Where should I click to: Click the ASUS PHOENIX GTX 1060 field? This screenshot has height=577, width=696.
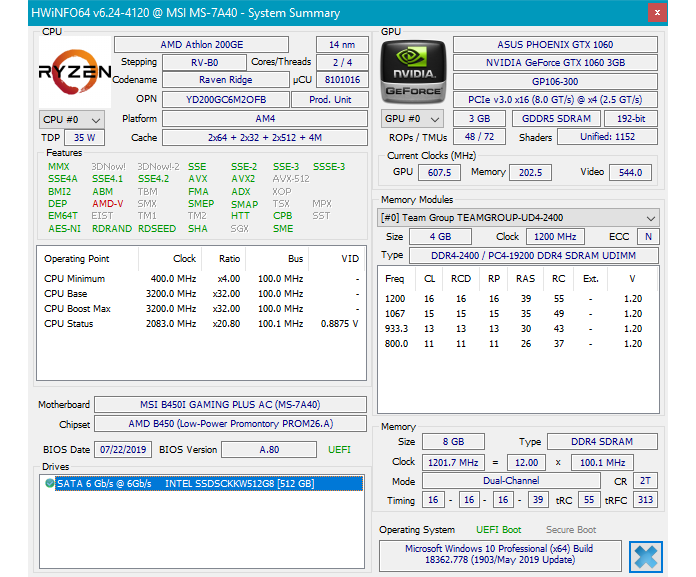coord(555,45)
